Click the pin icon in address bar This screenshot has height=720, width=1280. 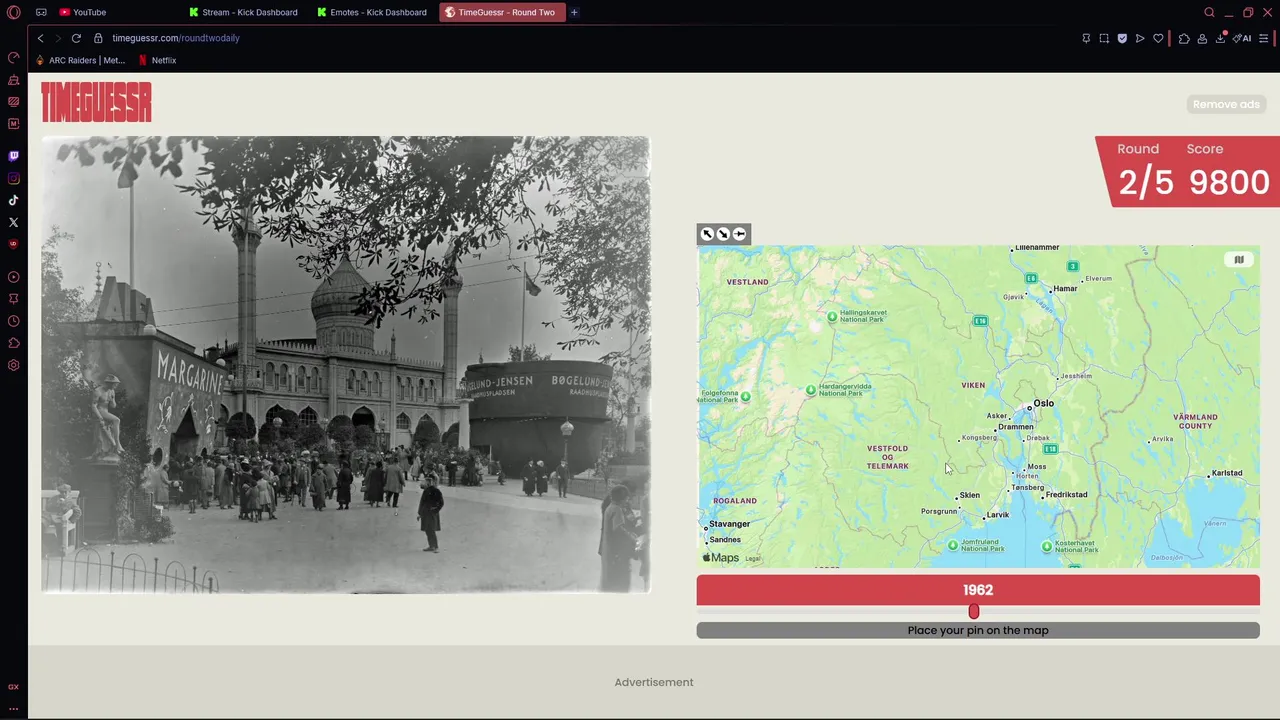(x=1086, y=38)
